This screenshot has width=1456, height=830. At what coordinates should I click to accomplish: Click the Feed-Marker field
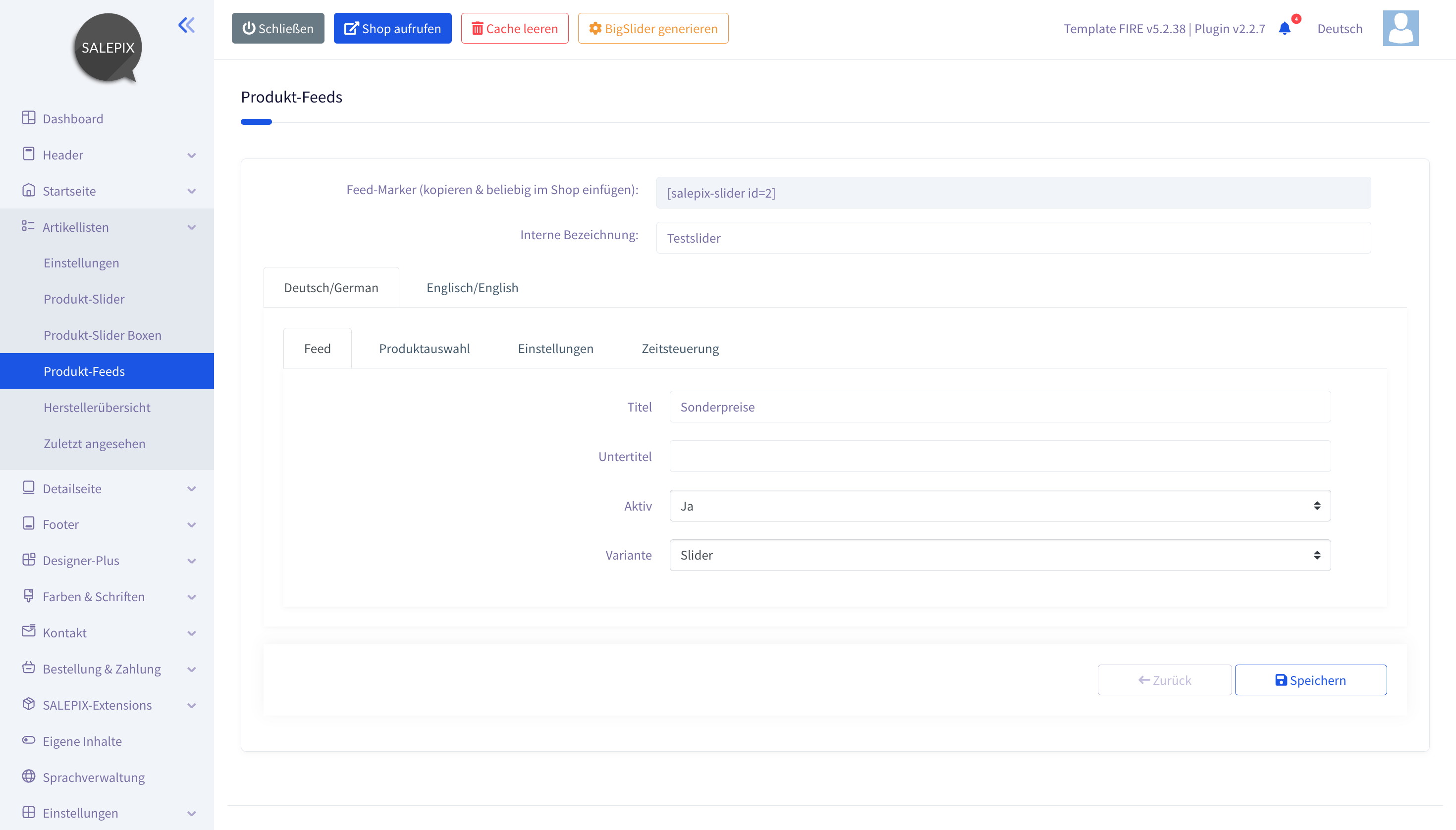[x=1014, y=193]
